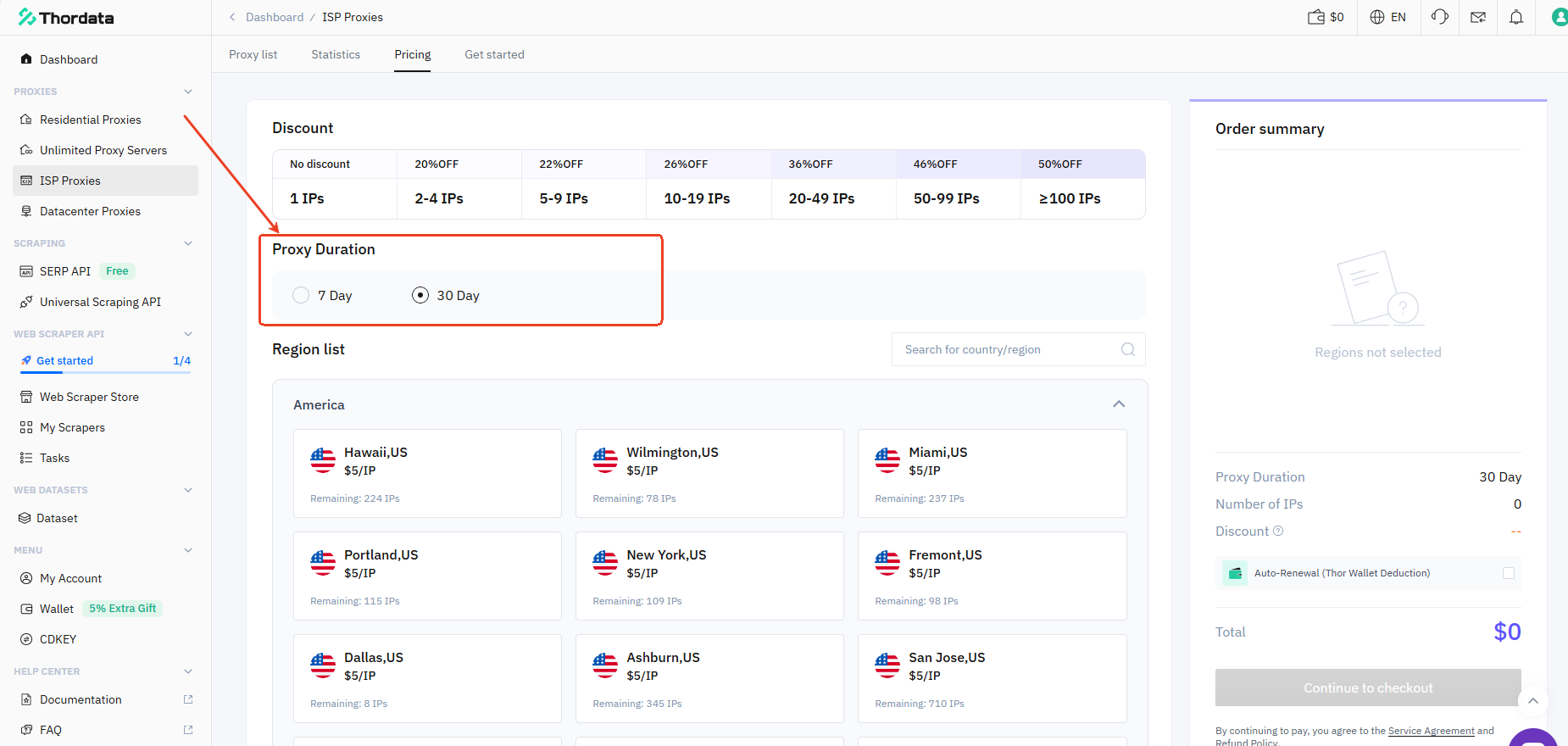
Task: Click the Thordata logo
Action: click(x=66, y=18)
